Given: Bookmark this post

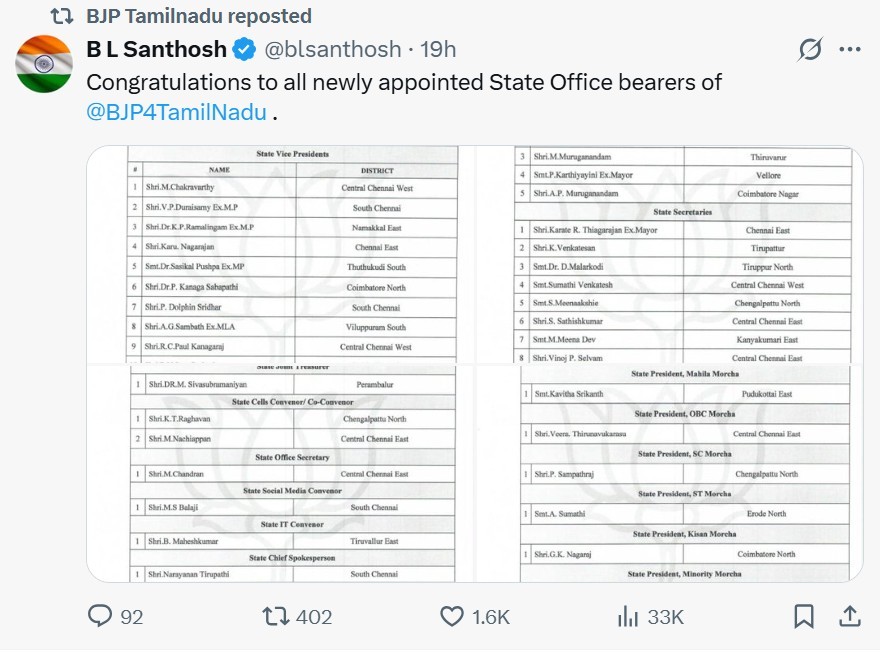Looking at the screenshot, I should point(803,616).
